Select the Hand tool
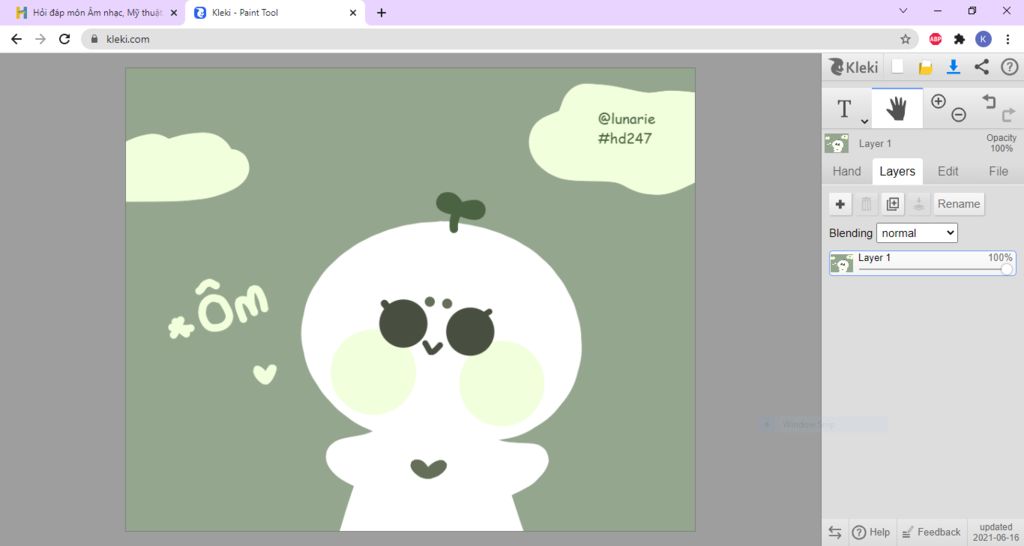Viewport: 1024px width, 546px height. (897, 108)
